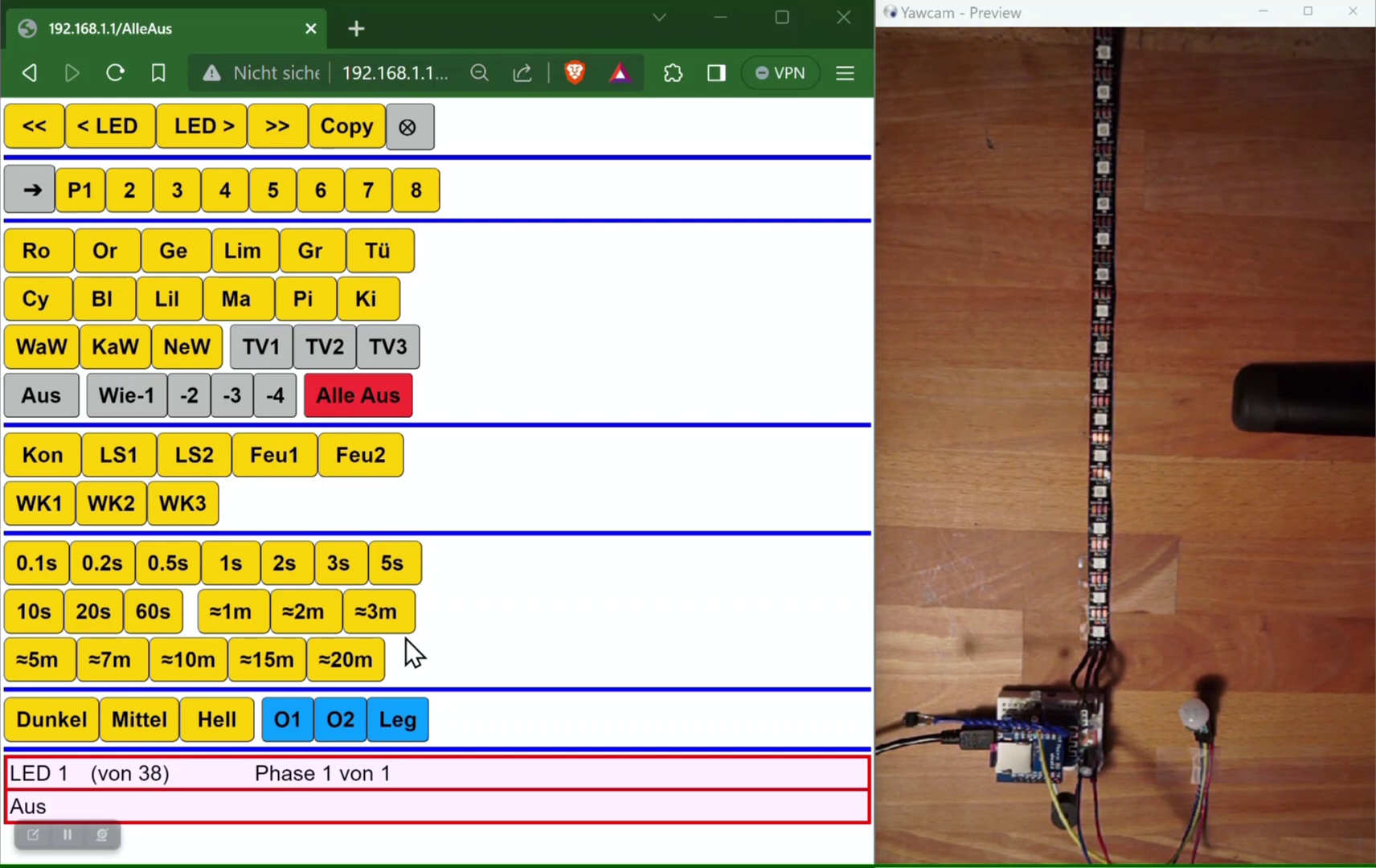Reload the page with refresh icon
The image size is (1376, 868).
point(115,73)
